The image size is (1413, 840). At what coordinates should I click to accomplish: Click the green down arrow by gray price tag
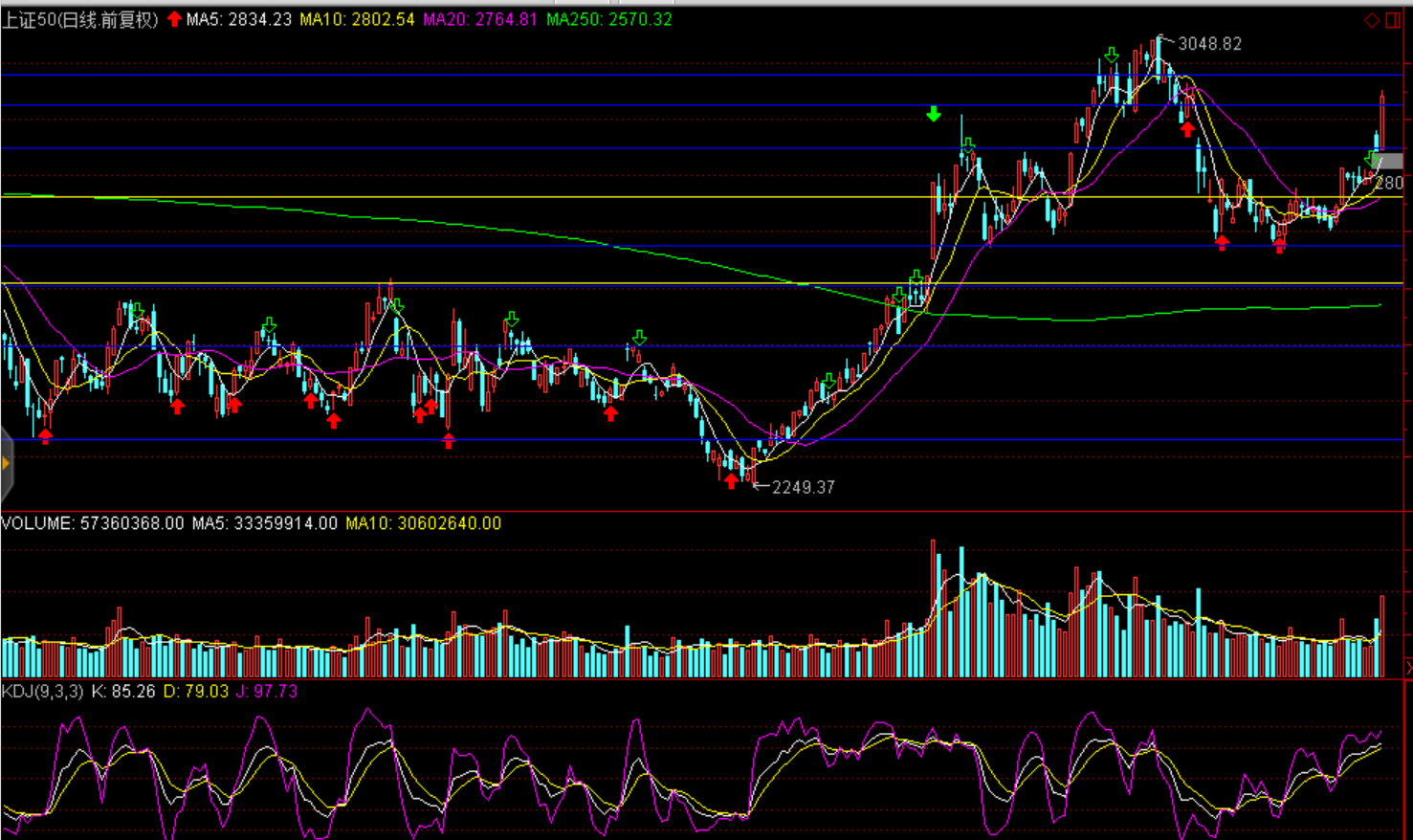coord(1372,159)
